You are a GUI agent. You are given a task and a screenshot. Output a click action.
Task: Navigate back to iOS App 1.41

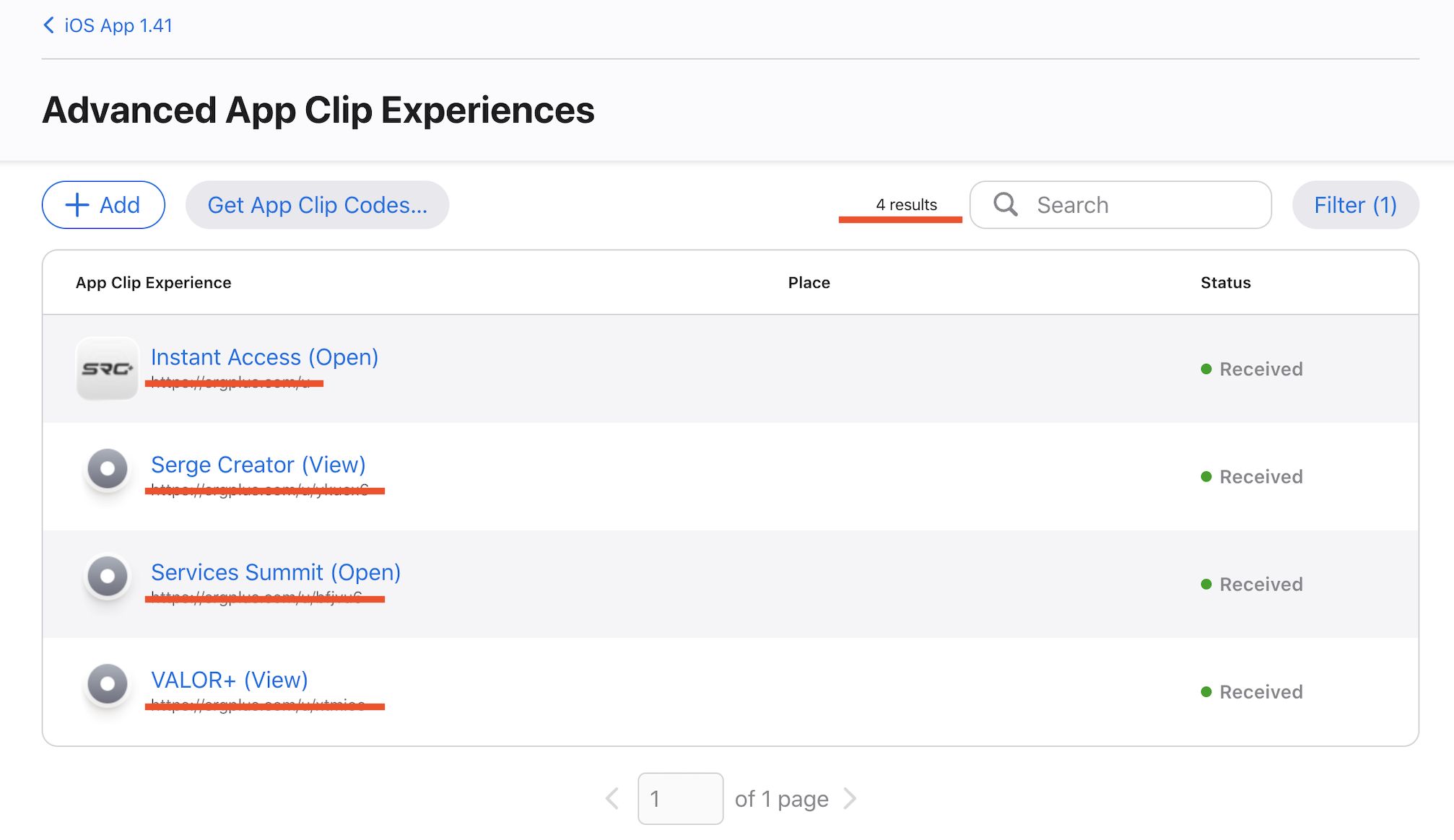click(118, 25)
